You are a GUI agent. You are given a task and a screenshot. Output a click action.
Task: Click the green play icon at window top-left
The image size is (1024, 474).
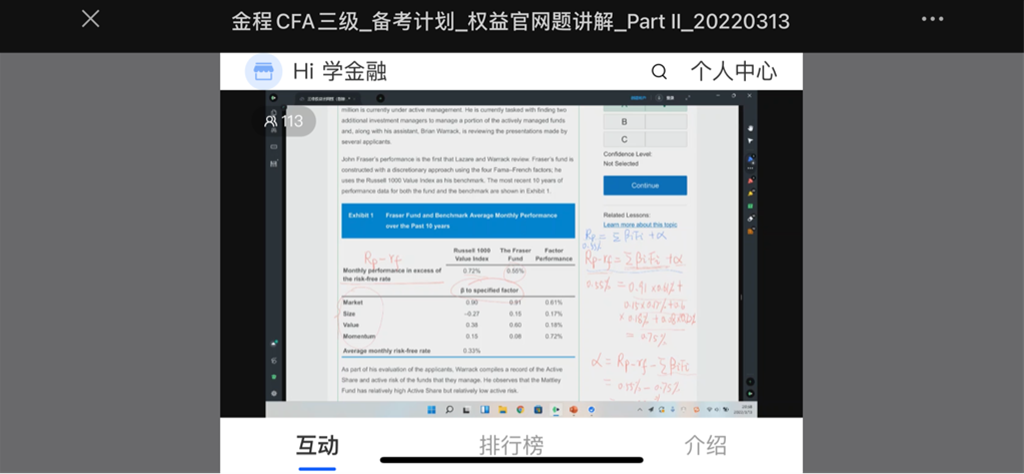pyautogui.click(x=274, y=98)
